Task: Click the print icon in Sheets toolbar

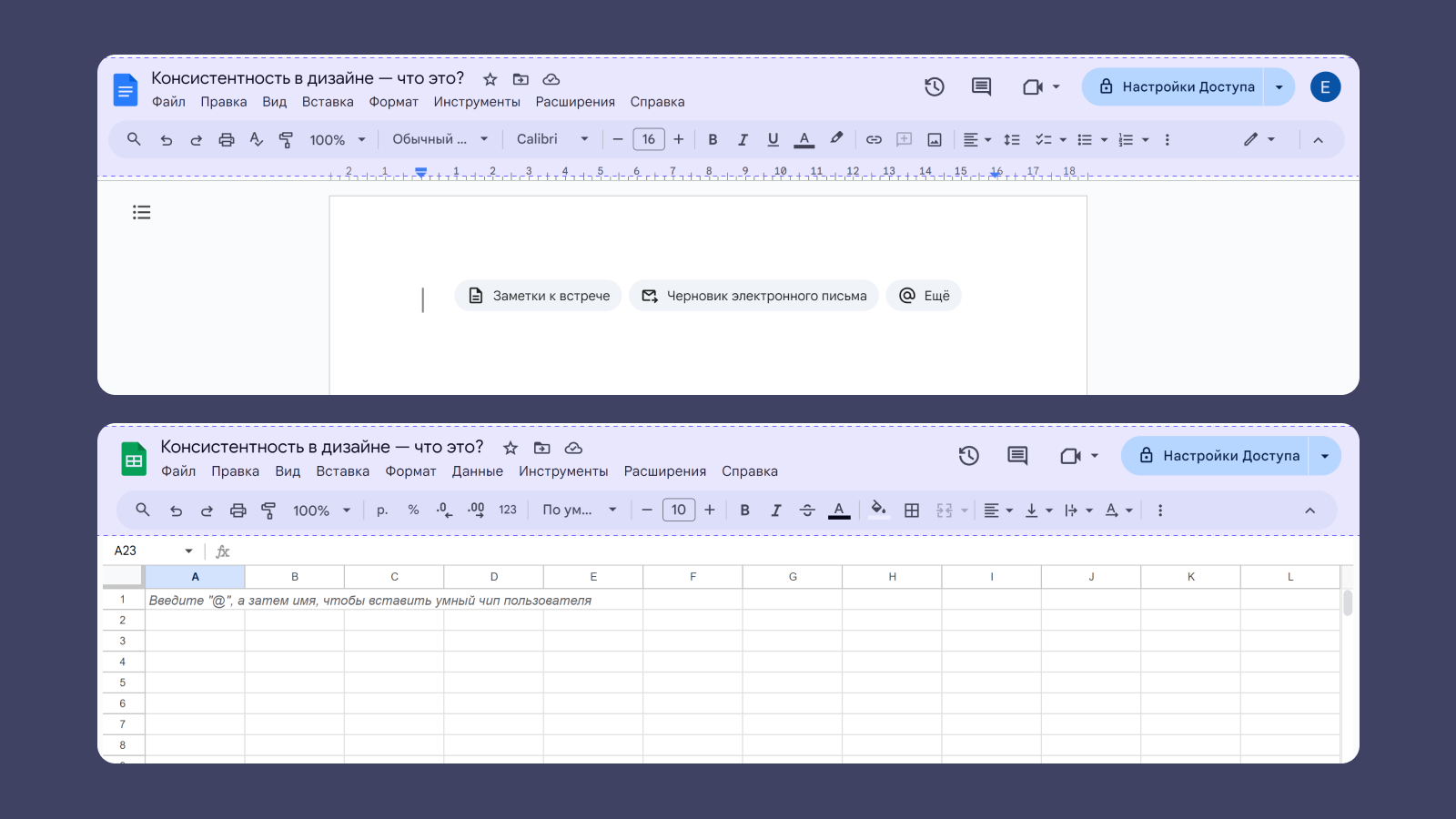Action: 238,511
